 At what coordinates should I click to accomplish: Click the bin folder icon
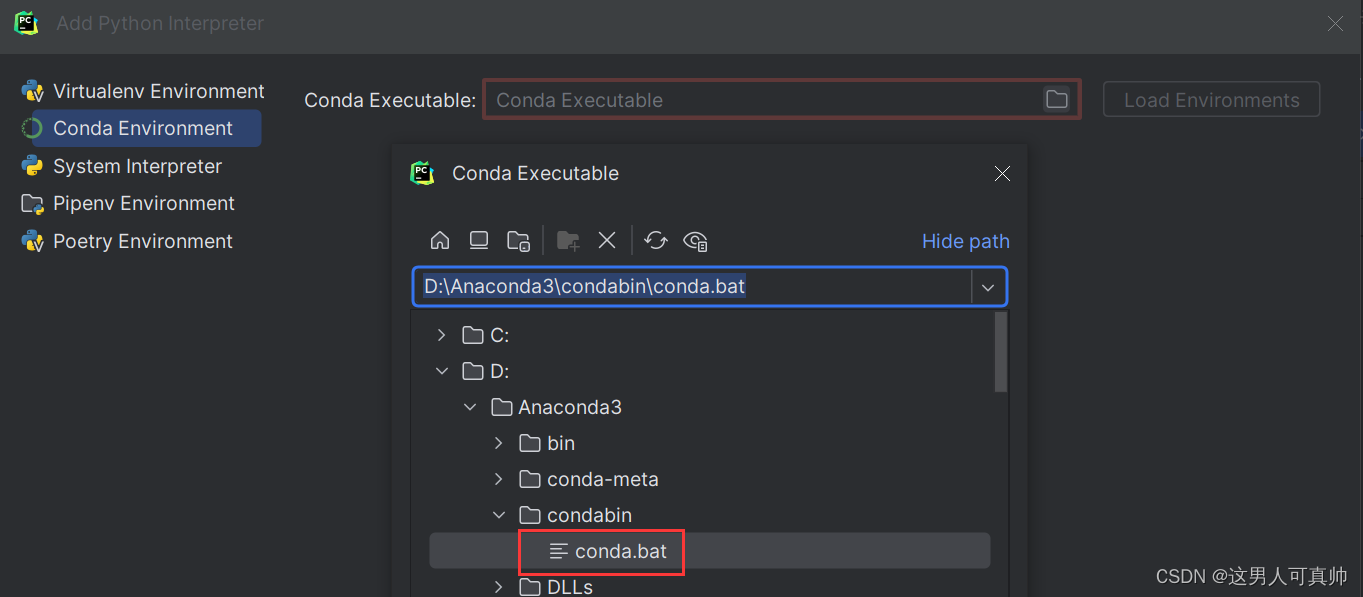[x=530, y=443]
